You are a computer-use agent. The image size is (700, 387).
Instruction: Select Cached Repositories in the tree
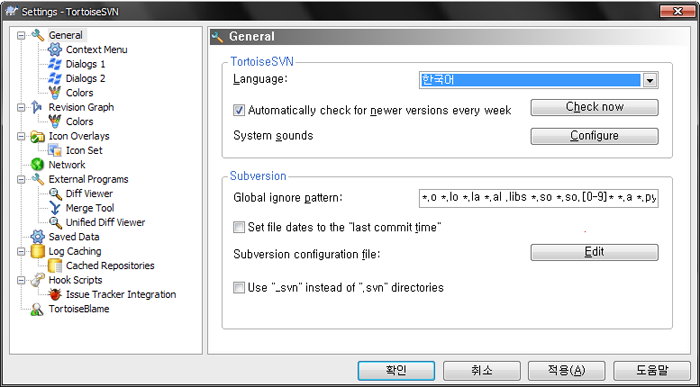click(x=110, y=266)
